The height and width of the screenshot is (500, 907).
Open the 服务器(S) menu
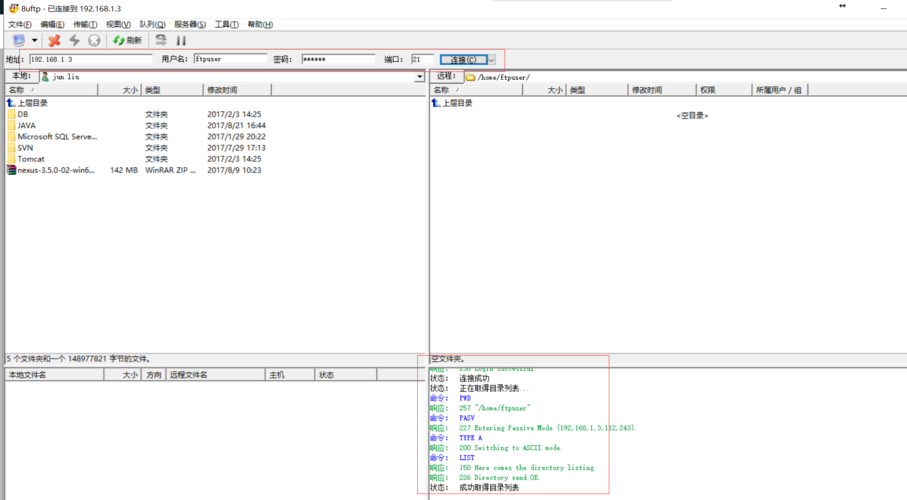coord(190,24)
